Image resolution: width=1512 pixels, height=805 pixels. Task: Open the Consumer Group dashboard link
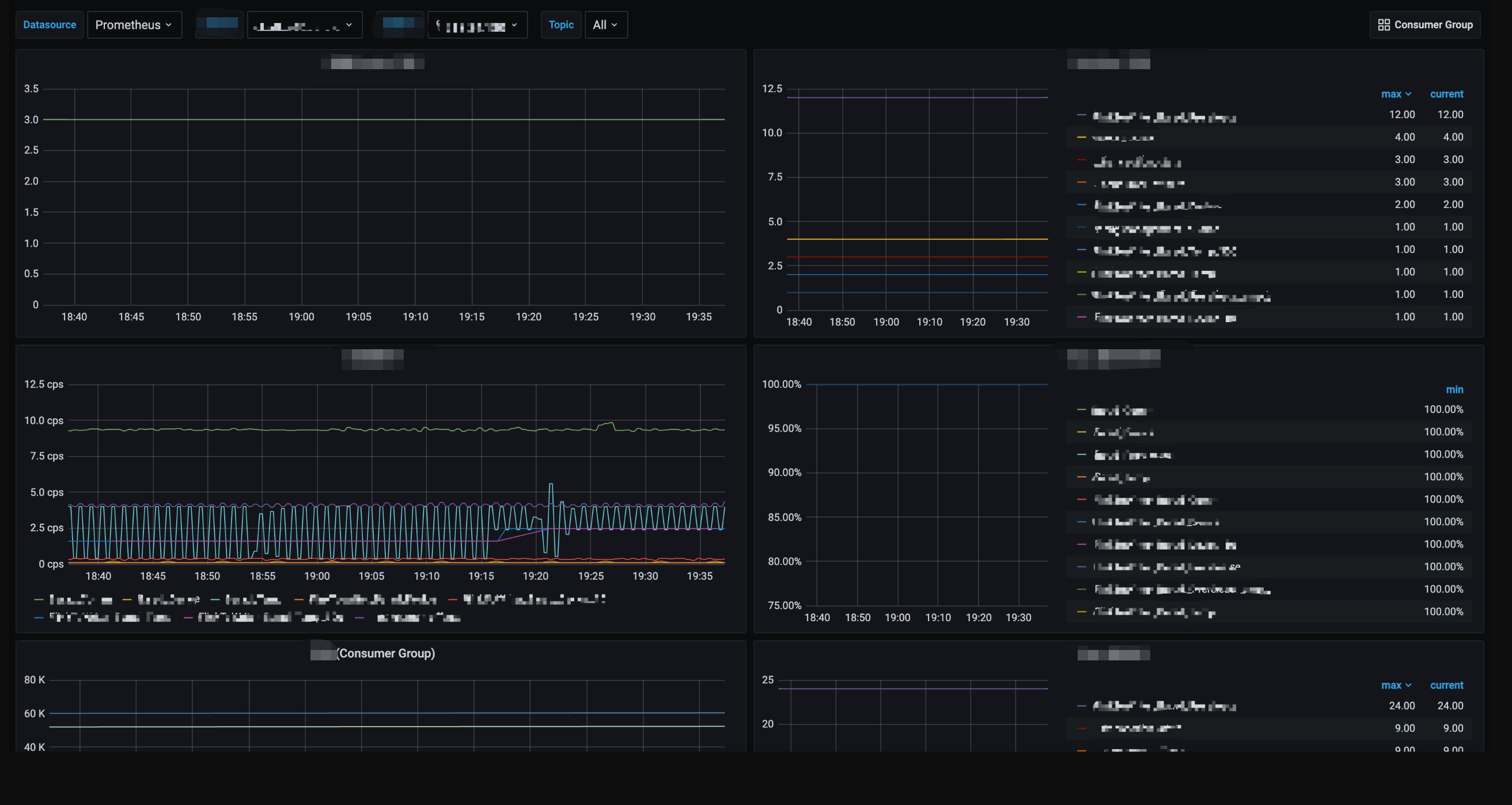point(1433,25)
